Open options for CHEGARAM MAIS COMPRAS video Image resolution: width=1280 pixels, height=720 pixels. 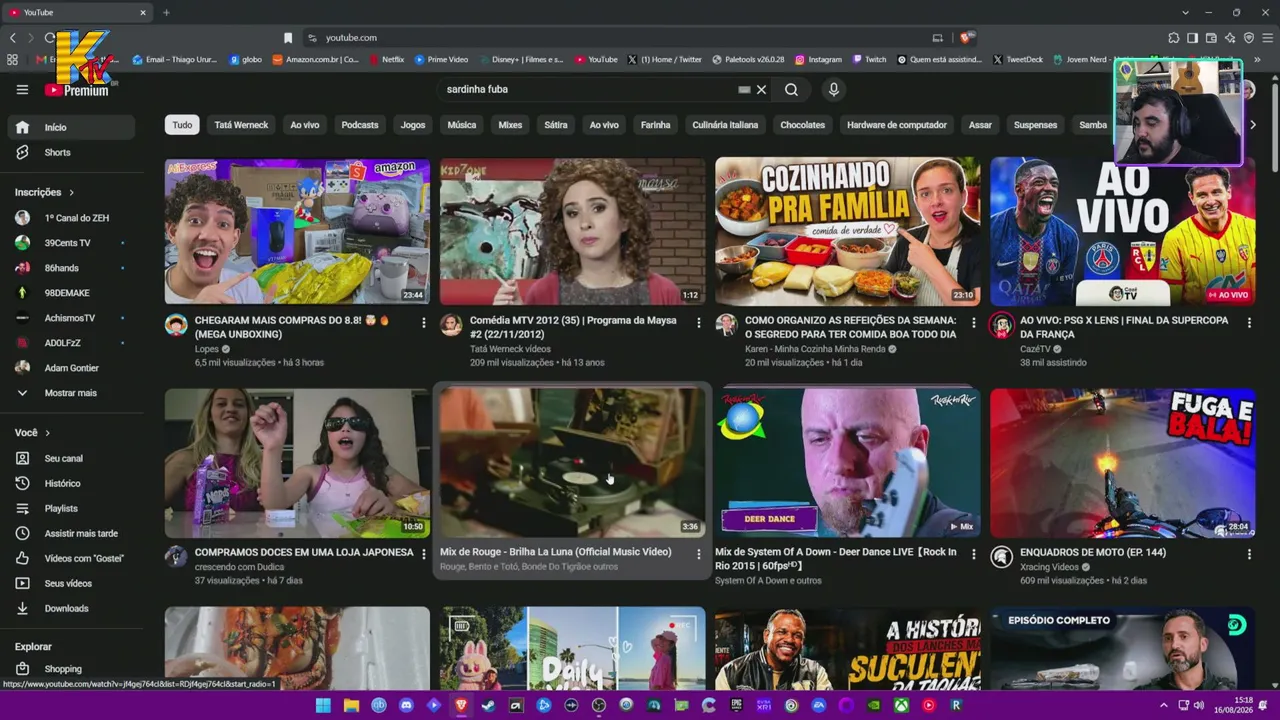tap(423, 323)
